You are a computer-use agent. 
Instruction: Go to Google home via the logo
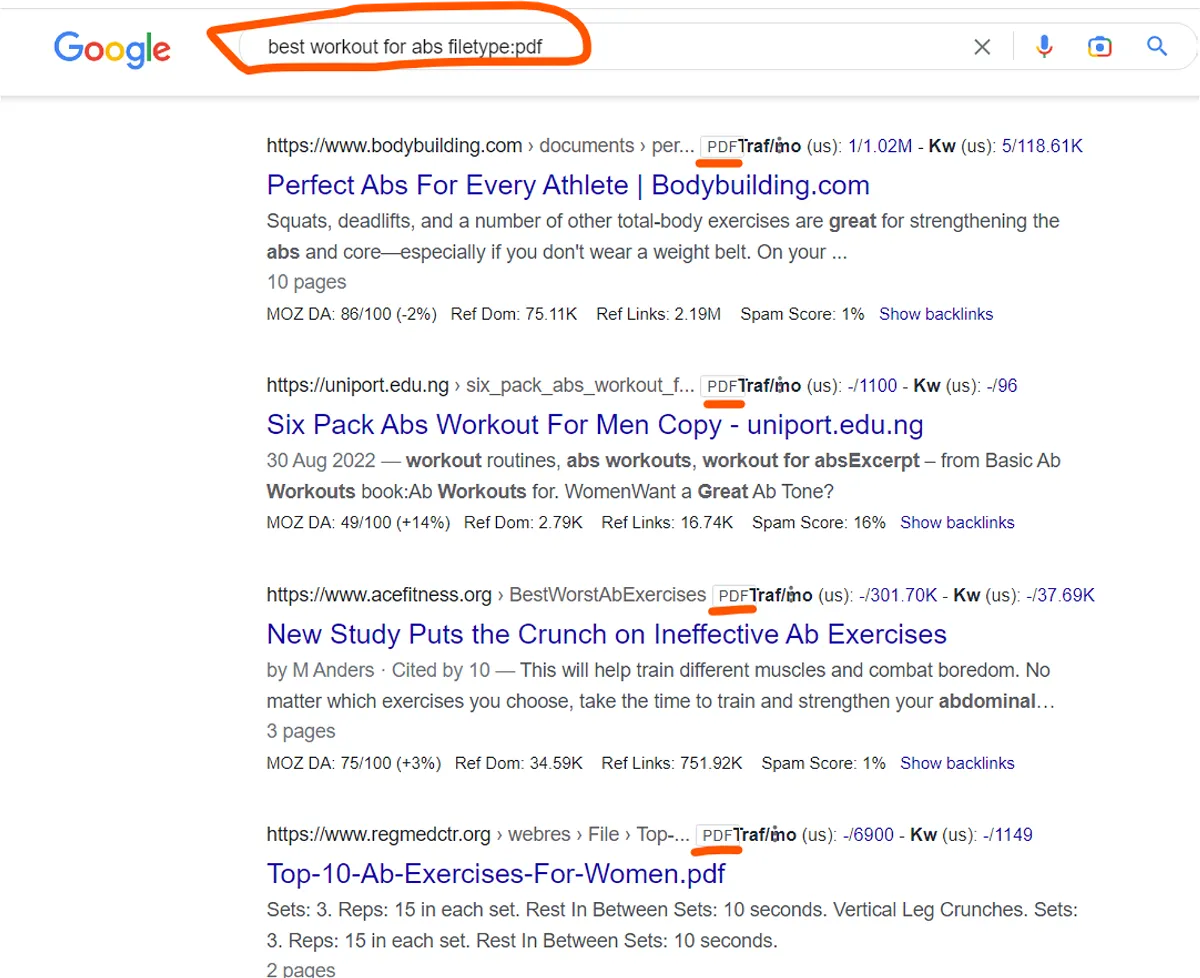pos(112,49)
